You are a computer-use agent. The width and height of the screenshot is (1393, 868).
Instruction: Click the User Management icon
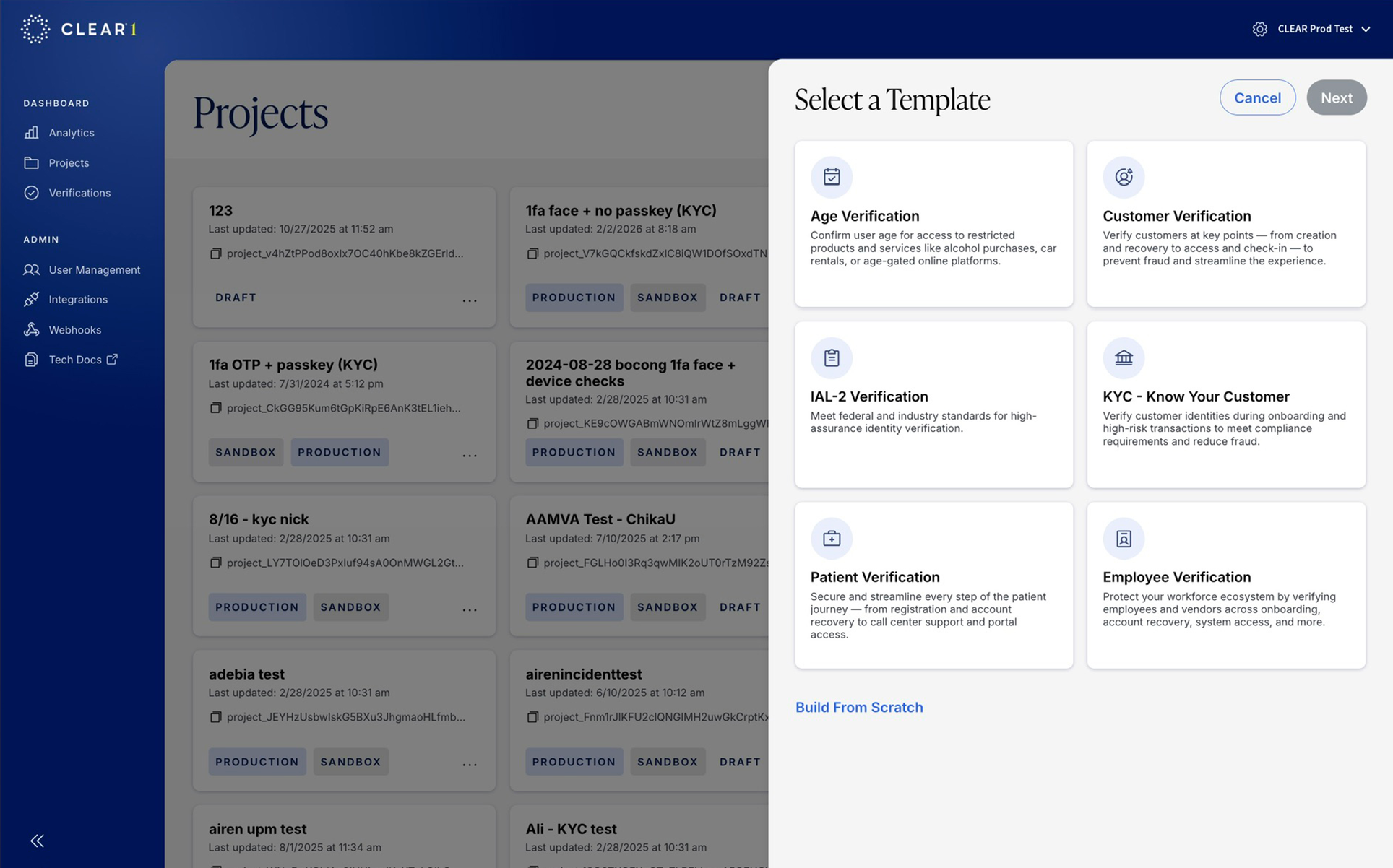32,269
